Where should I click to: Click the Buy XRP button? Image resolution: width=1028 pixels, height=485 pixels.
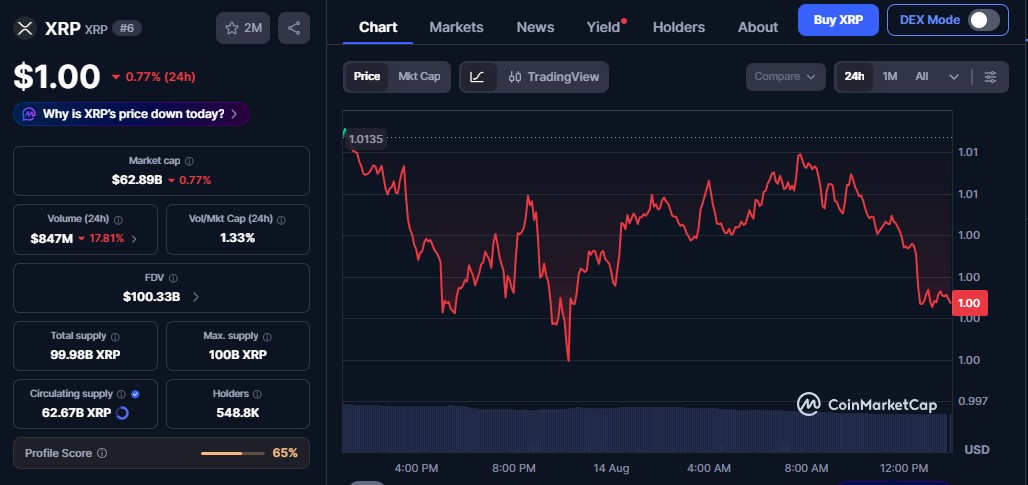[838, 20]
